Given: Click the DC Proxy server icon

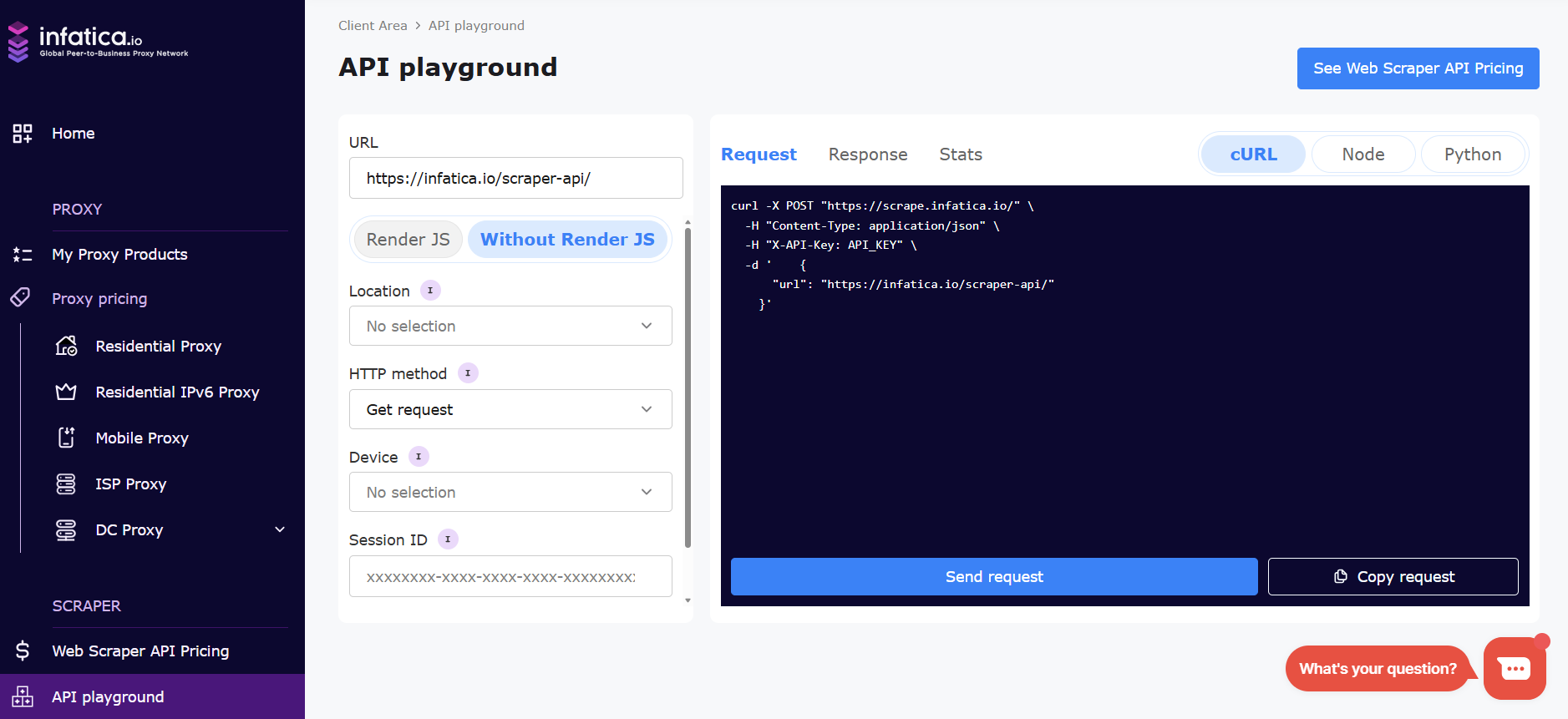Looking at the screenshot, I should tap(66, 529).
